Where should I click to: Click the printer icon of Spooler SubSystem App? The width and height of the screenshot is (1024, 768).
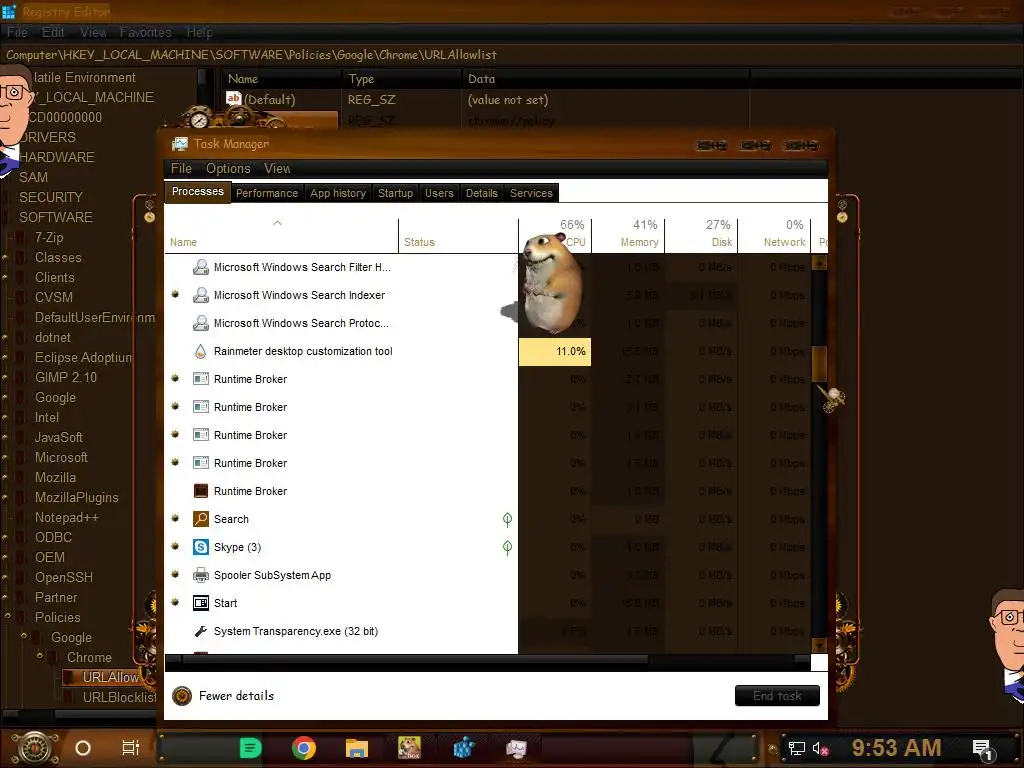[x=200, y=575]
